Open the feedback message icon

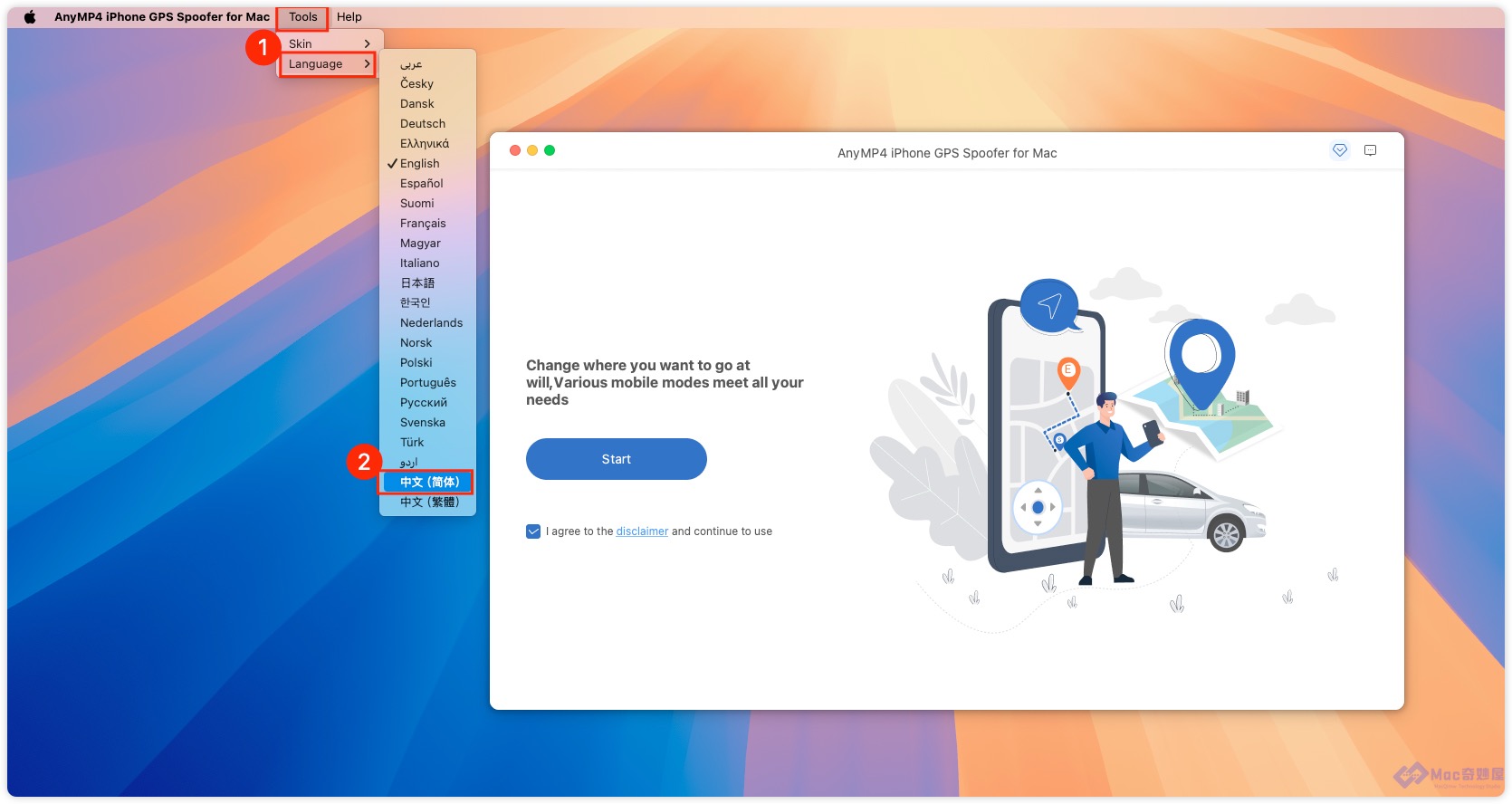point(1370,150)
